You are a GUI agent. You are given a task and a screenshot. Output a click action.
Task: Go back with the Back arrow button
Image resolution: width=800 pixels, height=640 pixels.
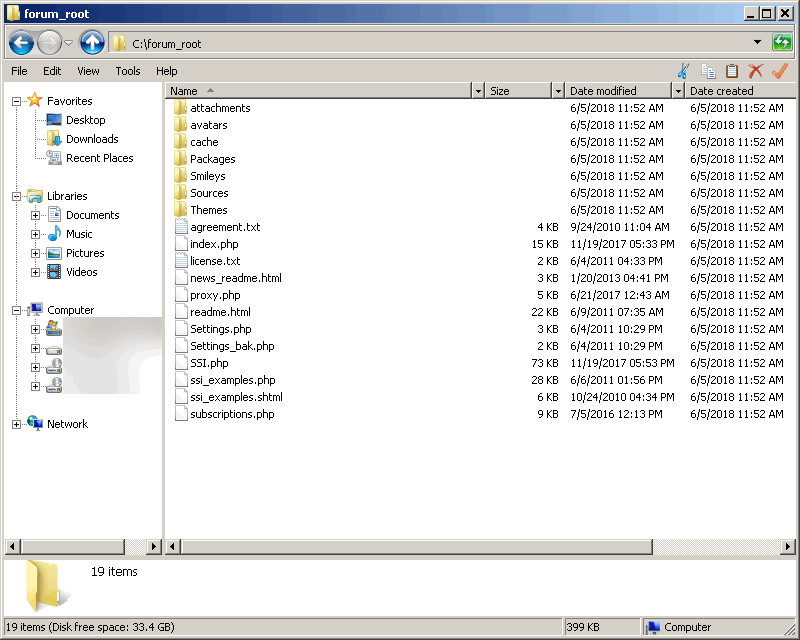coord(21,43)
